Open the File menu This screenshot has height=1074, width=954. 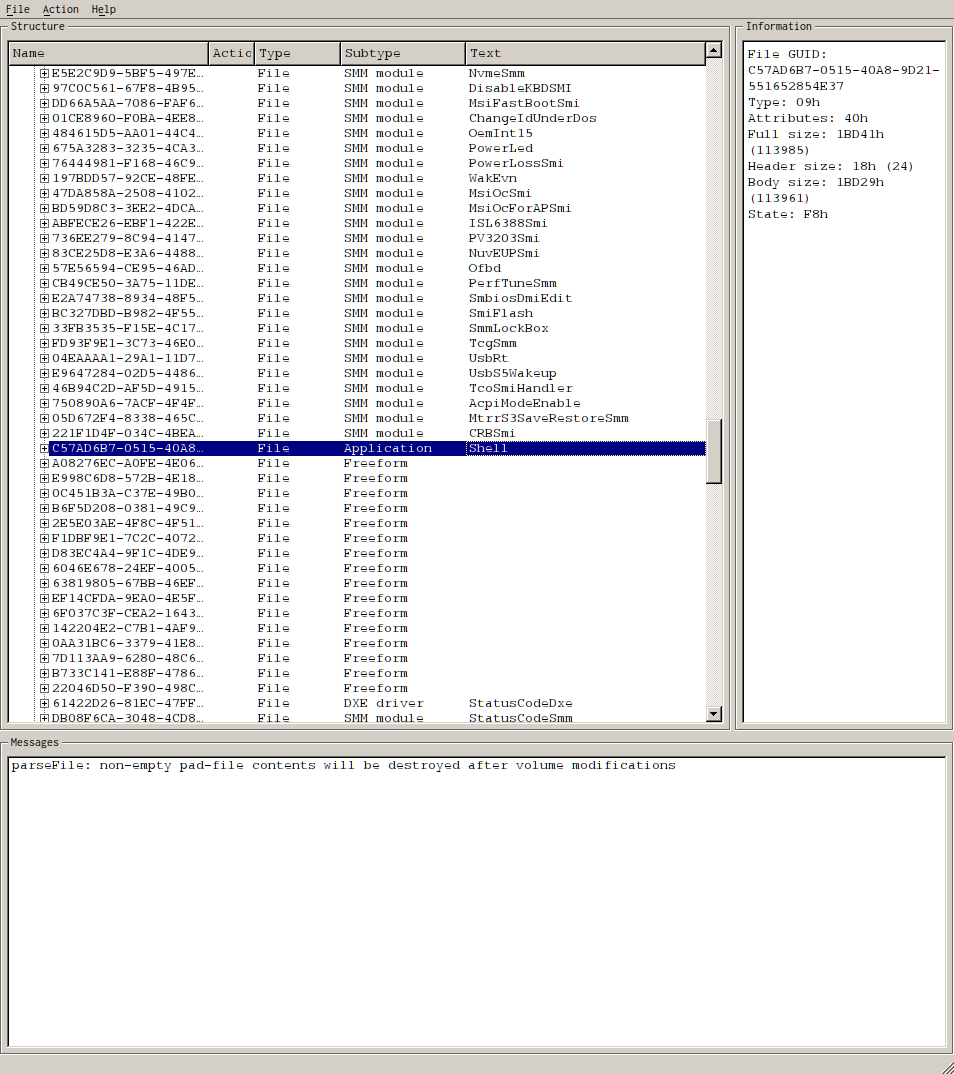pos(17,9)
